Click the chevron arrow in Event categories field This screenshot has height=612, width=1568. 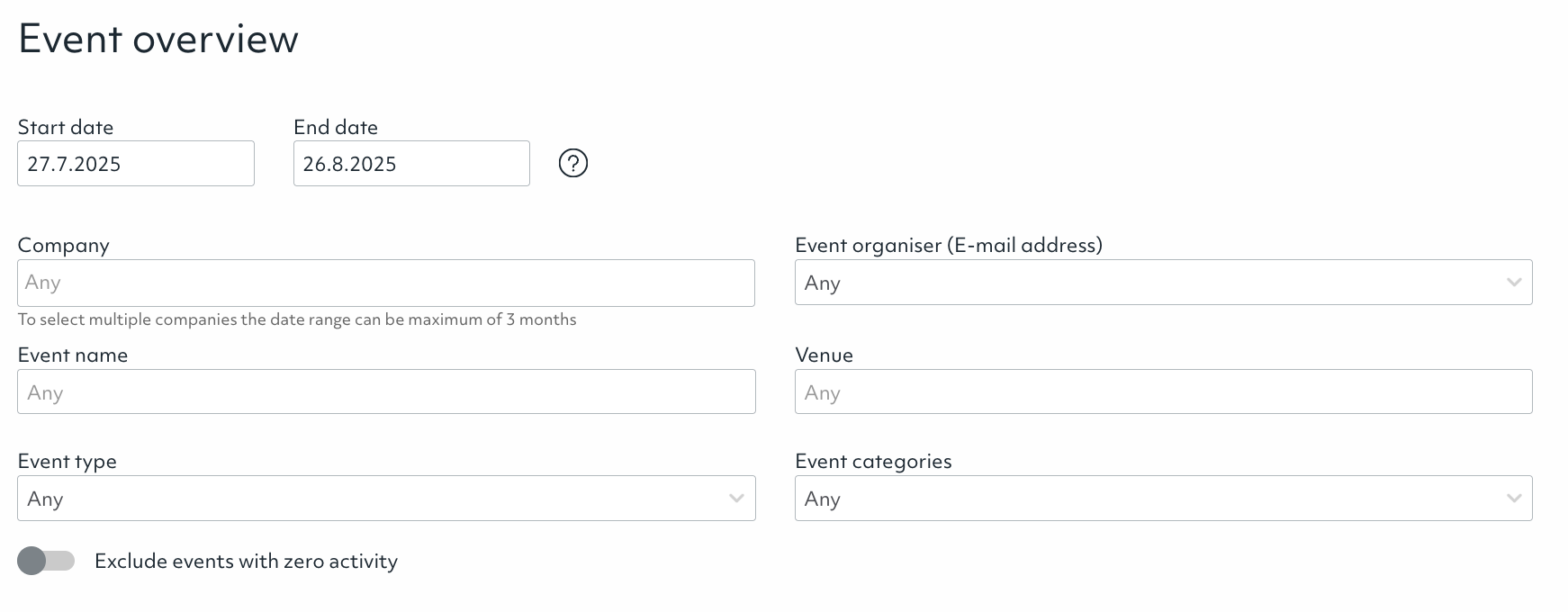(1513, 499)
